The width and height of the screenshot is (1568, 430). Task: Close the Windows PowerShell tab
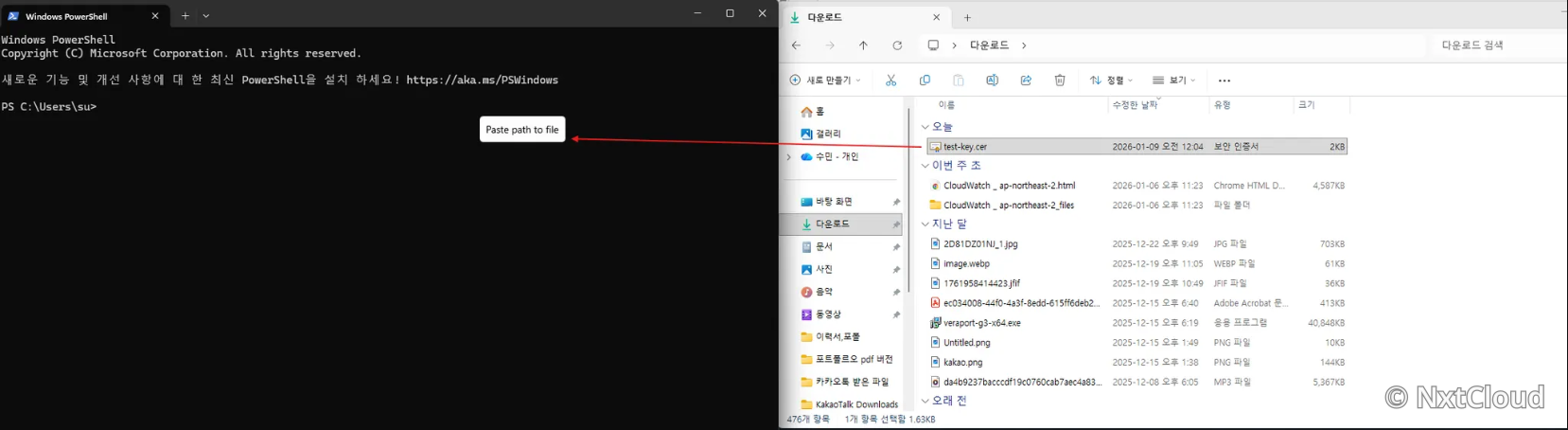155,16
